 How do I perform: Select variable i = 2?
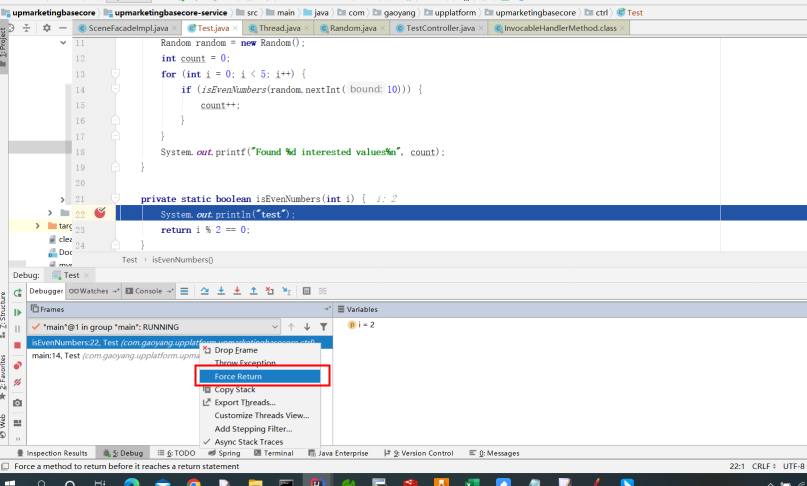[x=362, y=325]
